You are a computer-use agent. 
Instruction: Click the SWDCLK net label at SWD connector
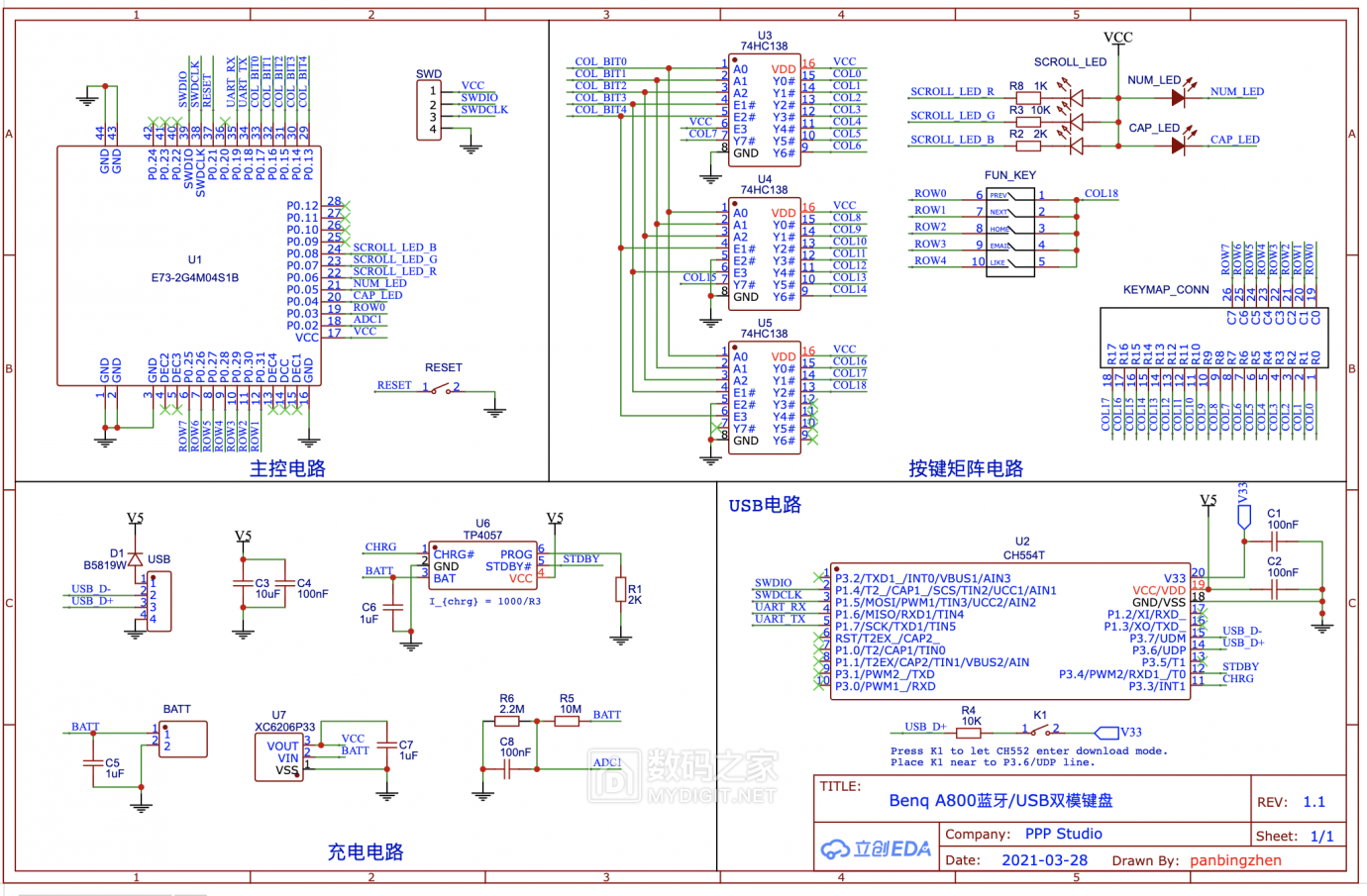tap(484, 110)
